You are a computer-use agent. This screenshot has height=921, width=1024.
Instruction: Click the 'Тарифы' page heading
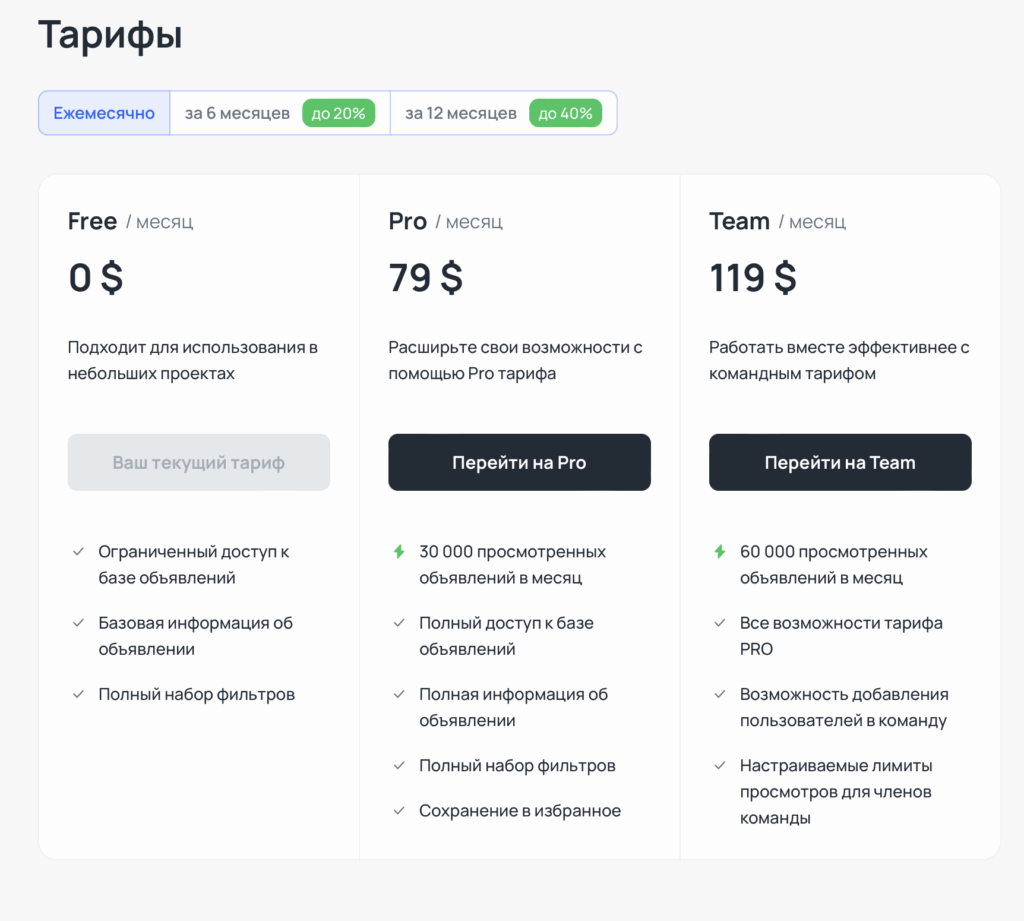click(x=110, y=35)
